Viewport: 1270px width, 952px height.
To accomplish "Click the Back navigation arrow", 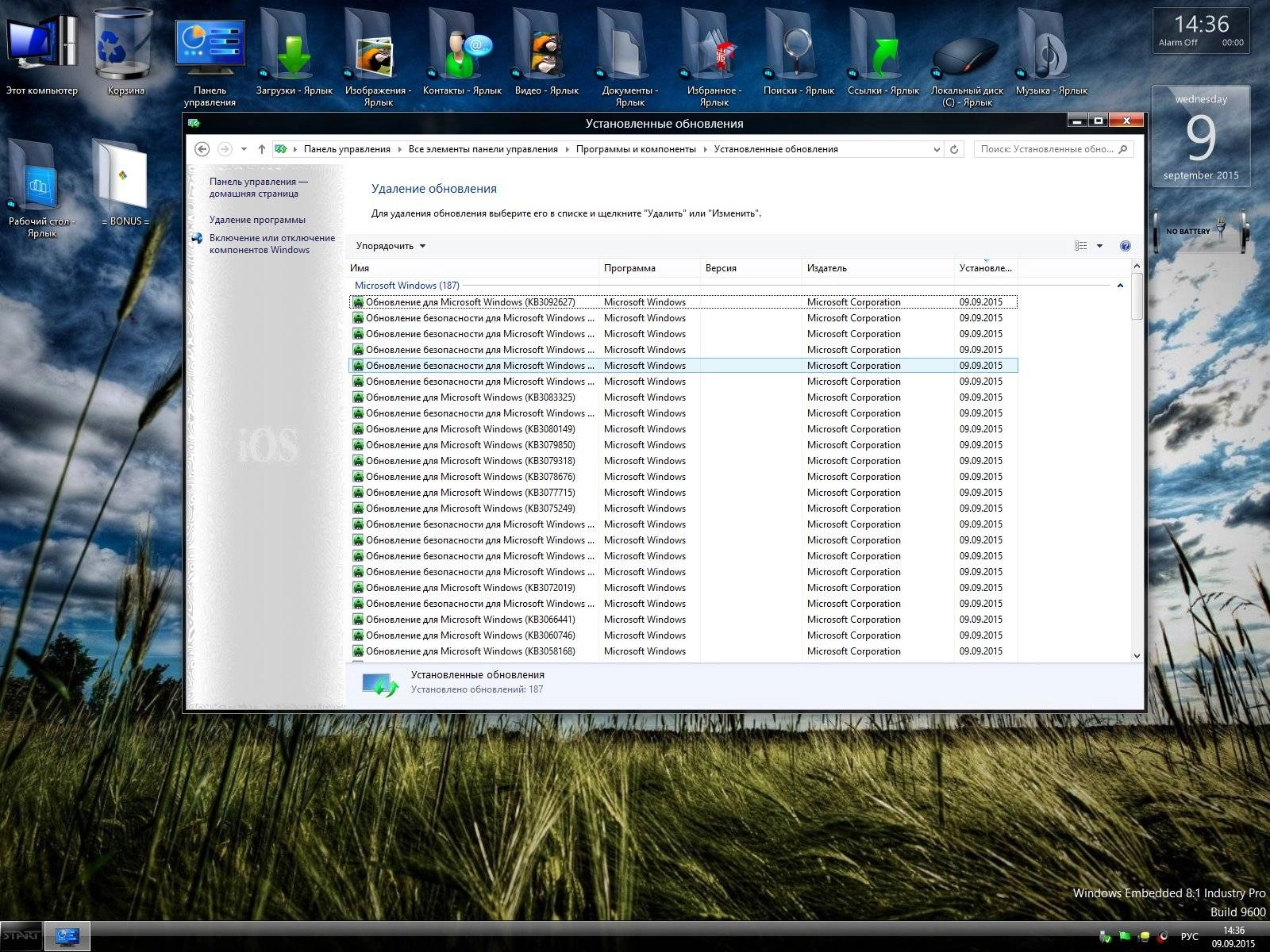I will click(x=202, y=149).
